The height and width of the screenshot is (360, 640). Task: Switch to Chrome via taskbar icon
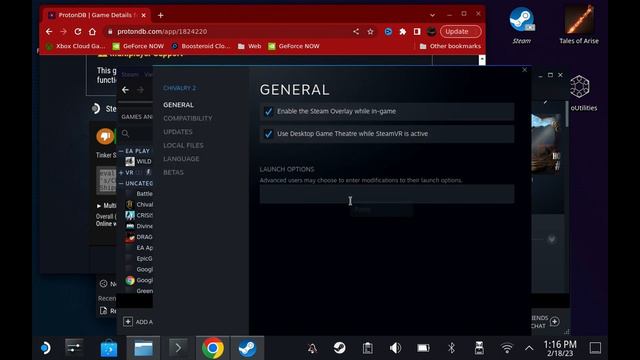click(x=213, y=348)
